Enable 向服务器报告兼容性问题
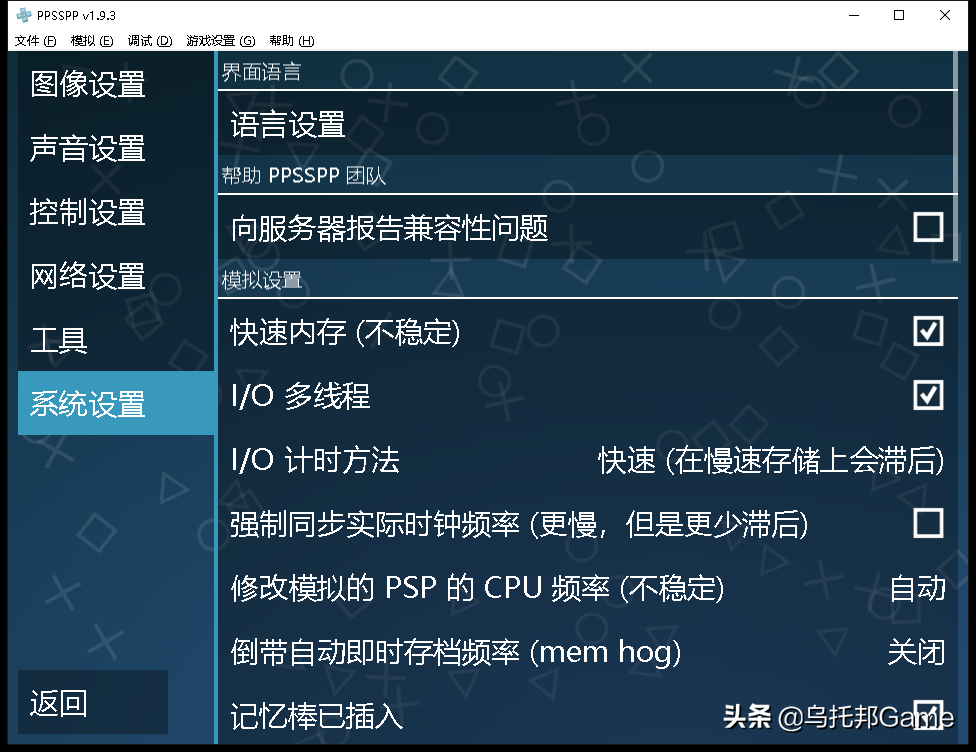Viewport: 976px width, 752px height. point(928,227)
